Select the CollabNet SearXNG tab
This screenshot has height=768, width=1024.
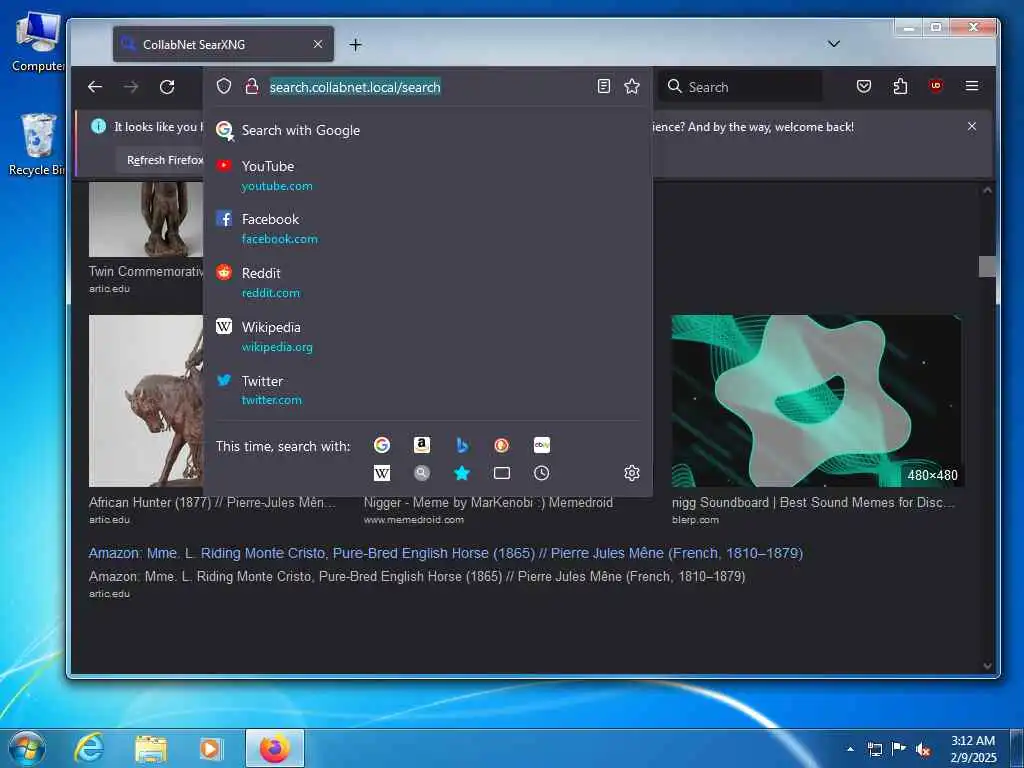pyautogui.click(x=223, y=44)
